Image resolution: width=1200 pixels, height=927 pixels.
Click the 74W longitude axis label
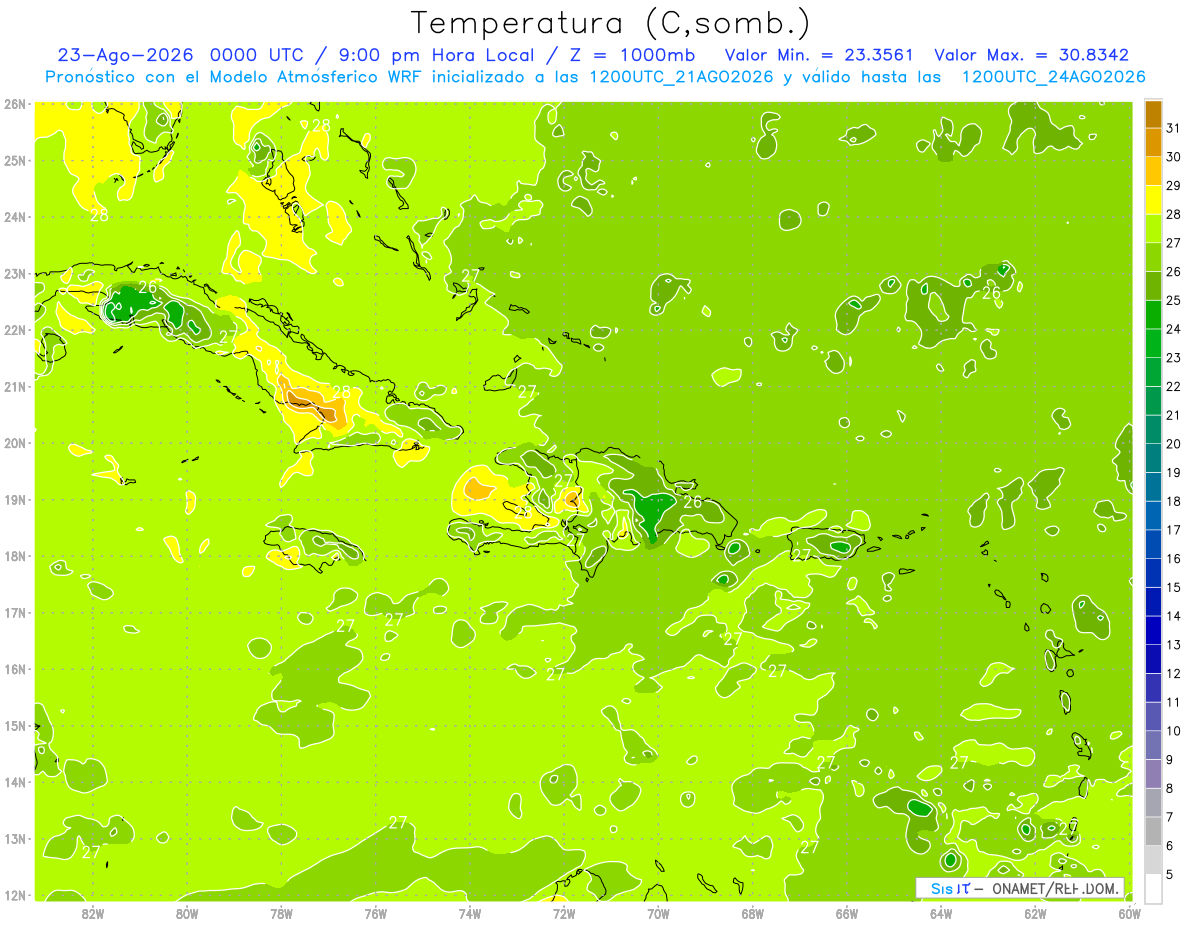[470, 913]
